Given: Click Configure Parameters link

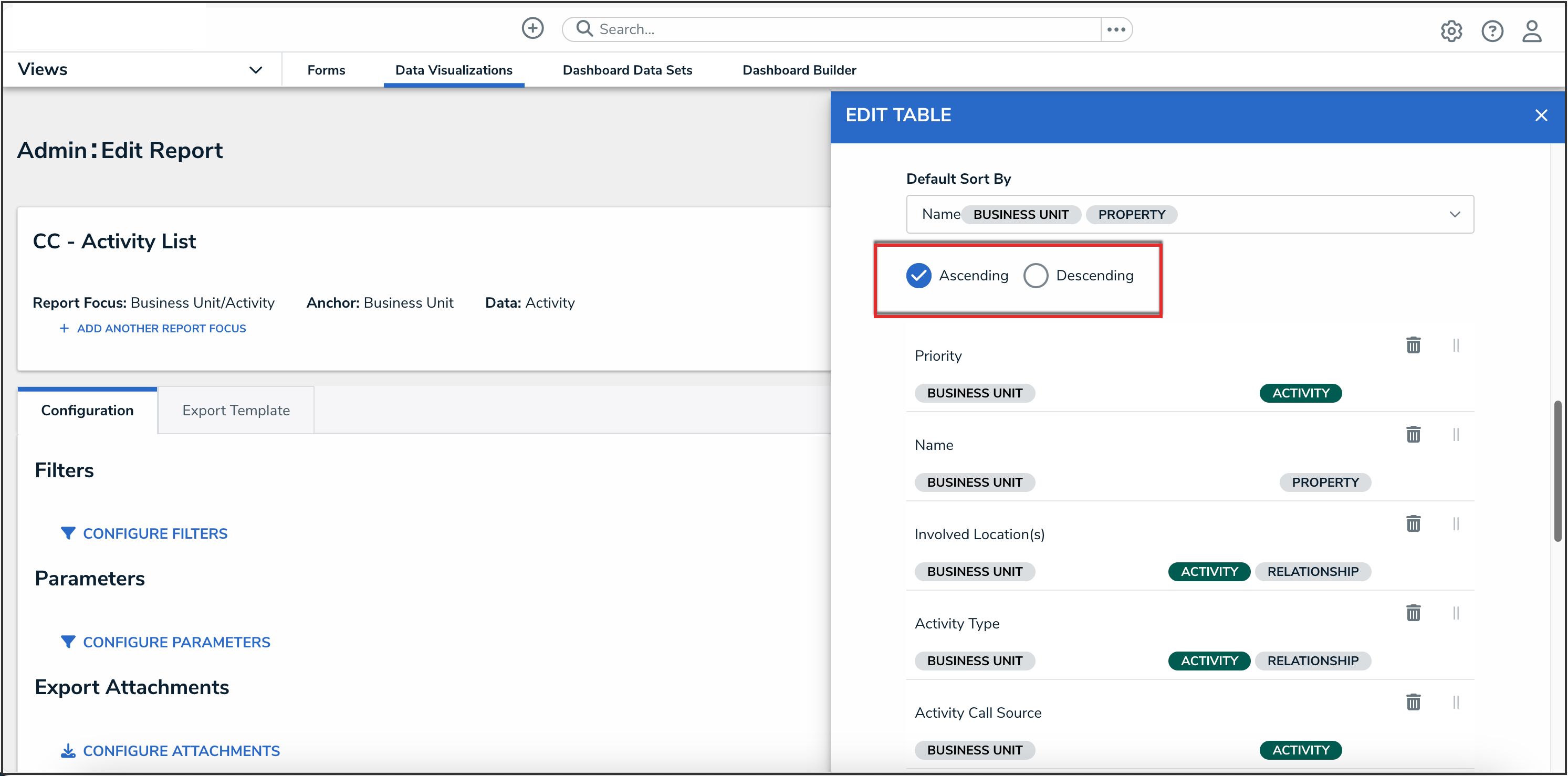Looking at the screenshot, I should (x=176, y=642).
